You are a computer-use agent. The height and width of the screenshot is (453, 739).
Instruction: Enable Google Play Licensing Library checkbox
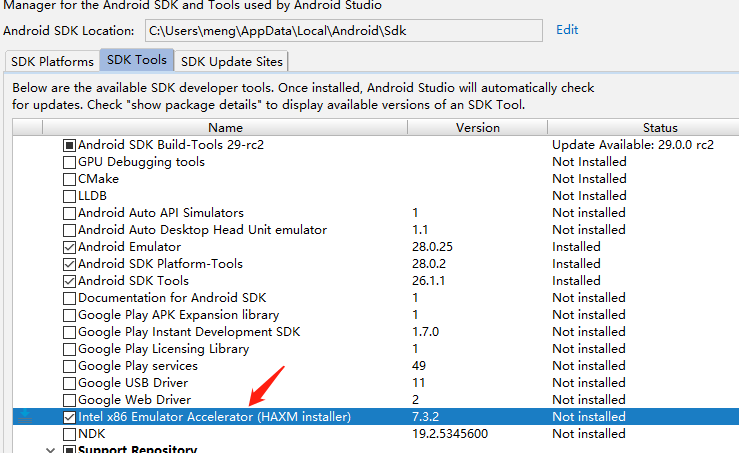coord(69,349)
